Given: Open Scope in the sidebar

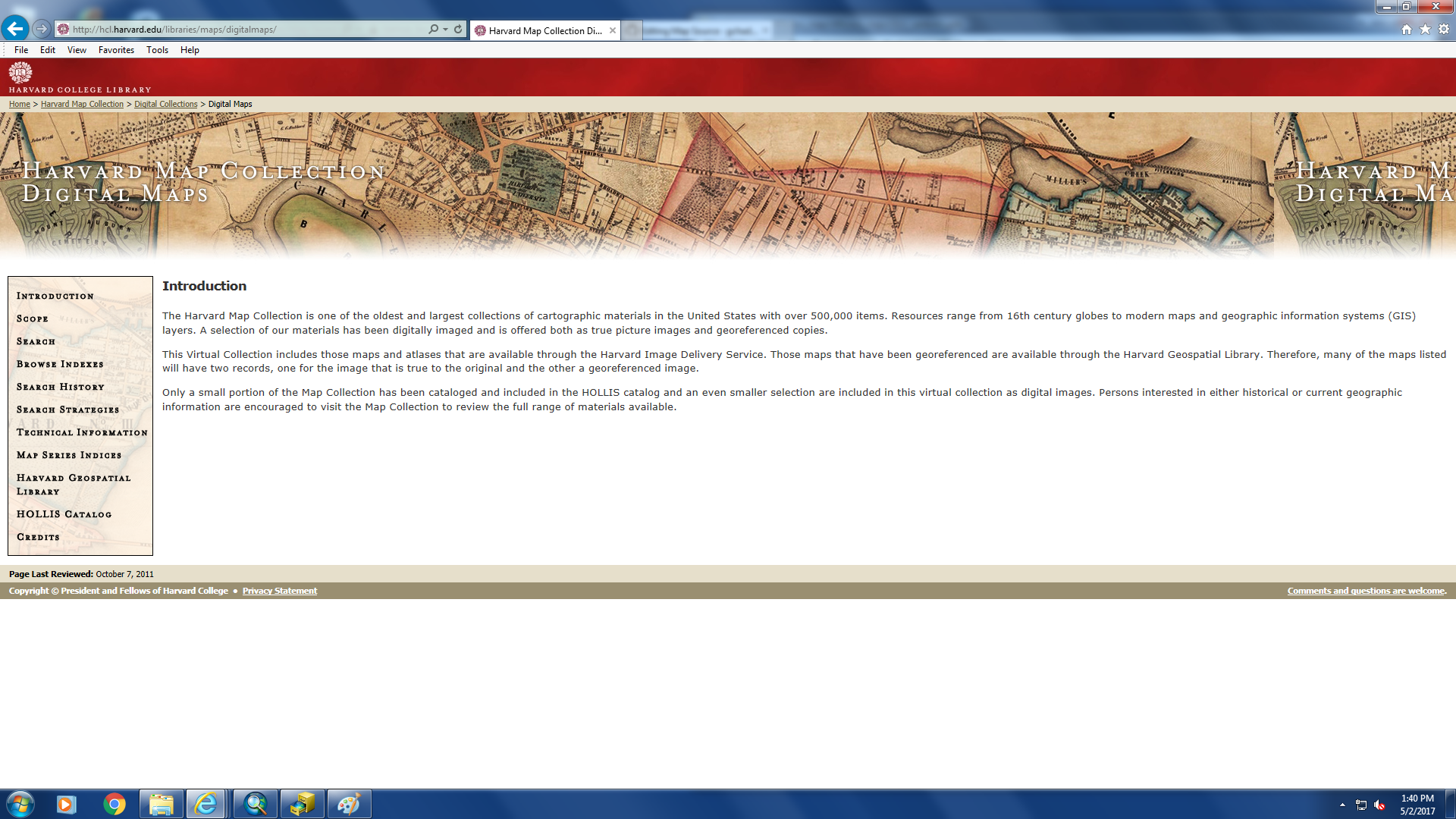Looking at the screenshot, I should pyautogui.click(x=33, y=319).
